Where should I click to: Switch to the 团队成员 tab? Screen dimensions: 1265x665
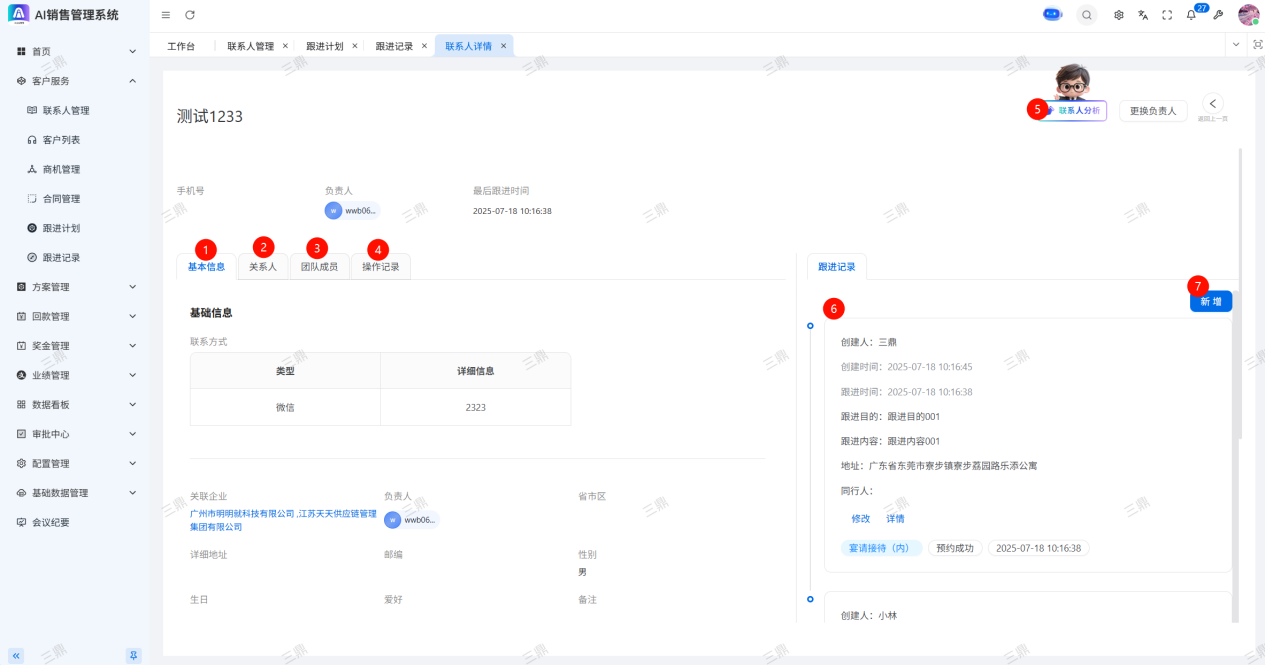(x=319, y=267)
